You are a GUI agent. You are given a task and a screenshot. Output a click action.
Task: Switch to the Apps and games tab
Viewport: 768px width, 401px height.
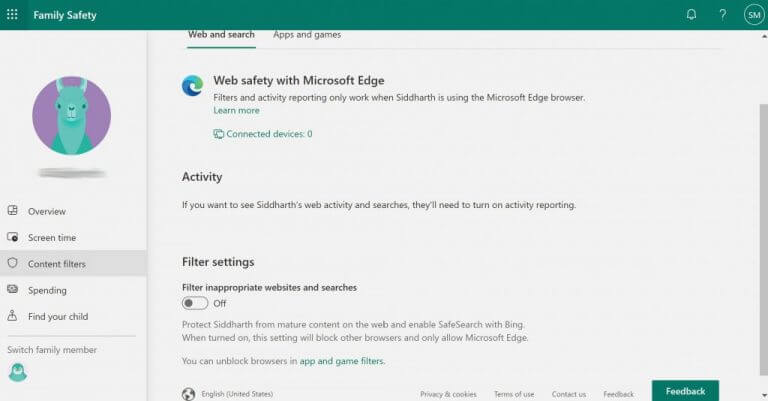[307, 35]
